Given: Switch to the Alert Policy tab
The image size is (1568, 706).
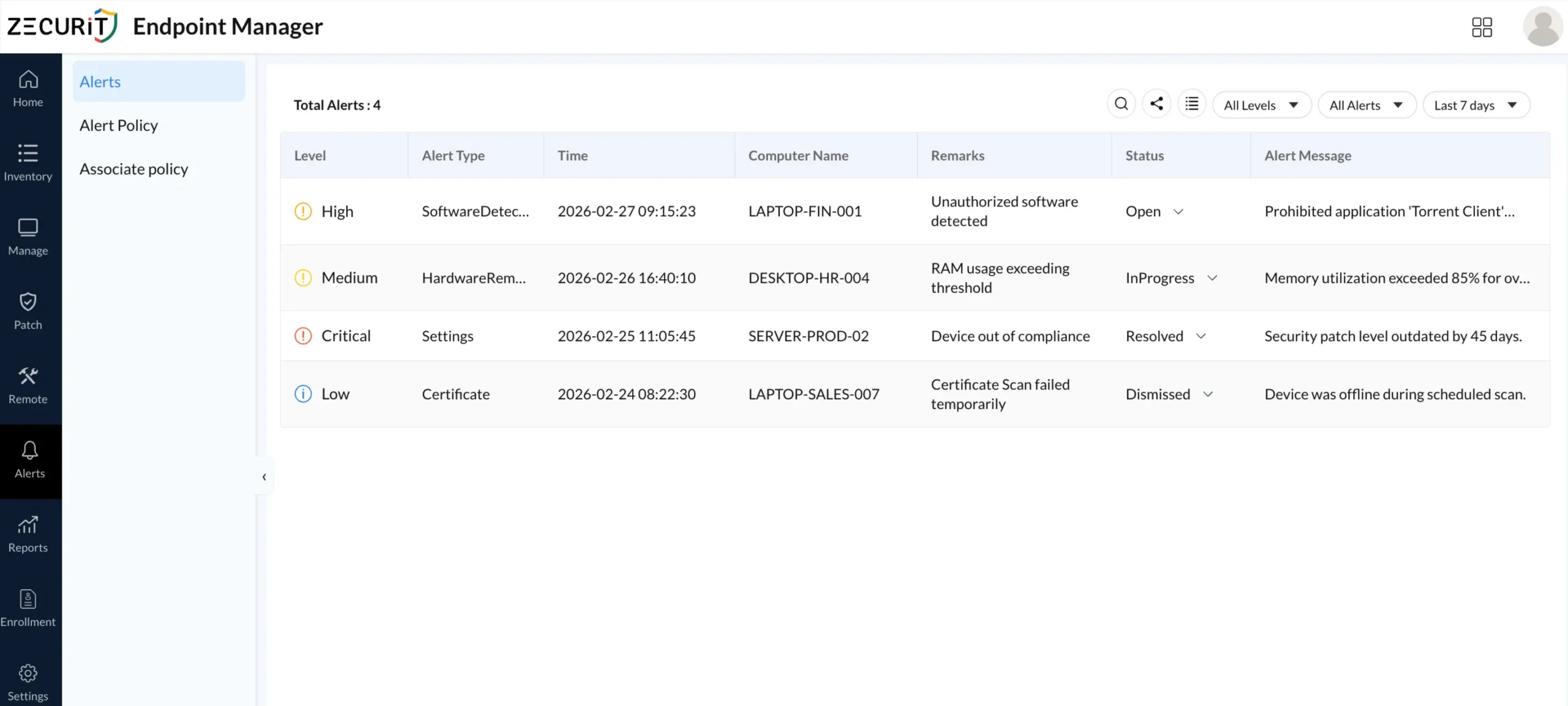Looking at the screenshot, I should [119, 125].
